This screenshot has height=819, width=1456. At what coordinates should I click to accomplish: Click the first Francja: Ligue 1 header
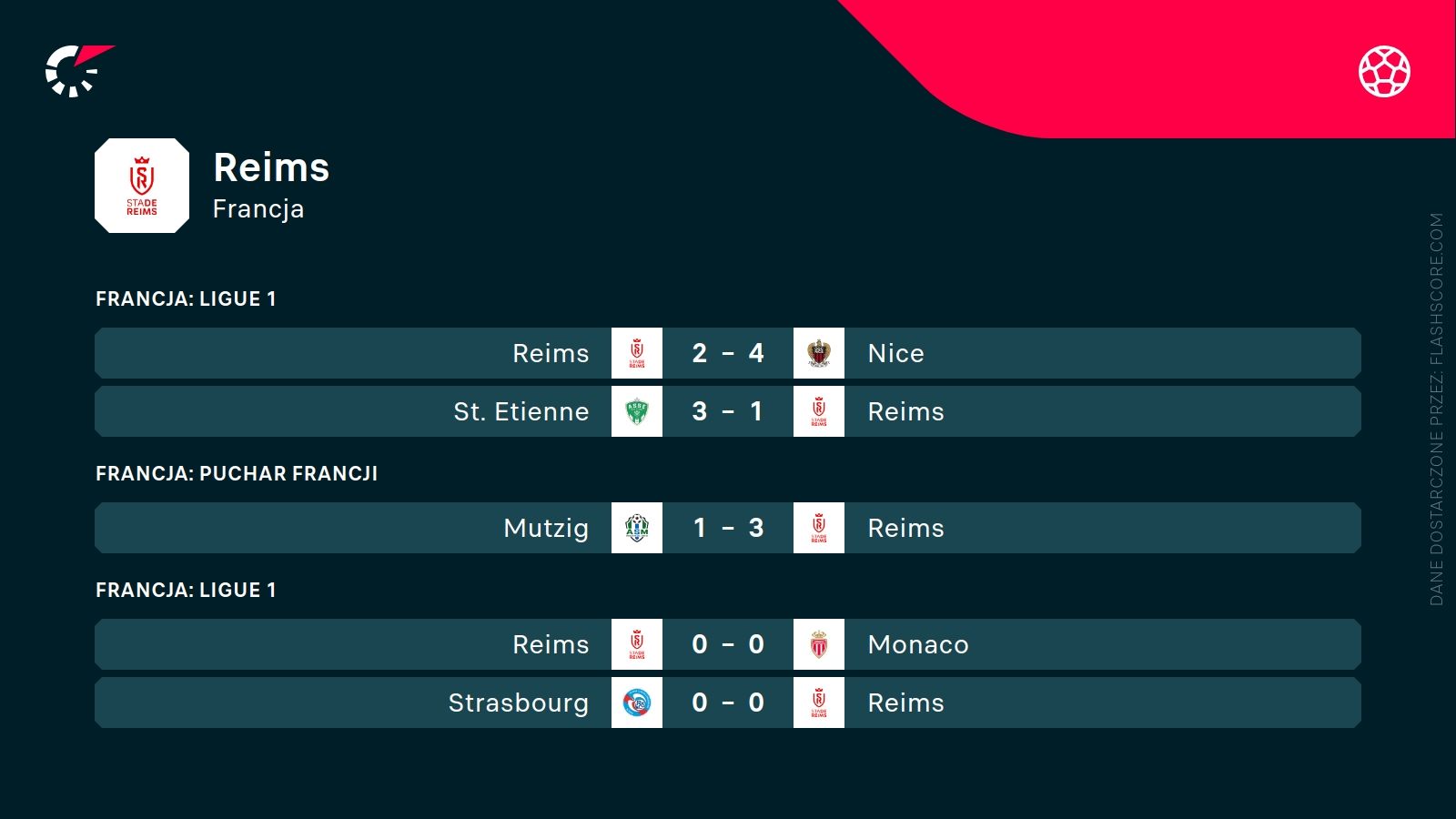(186, 298)
